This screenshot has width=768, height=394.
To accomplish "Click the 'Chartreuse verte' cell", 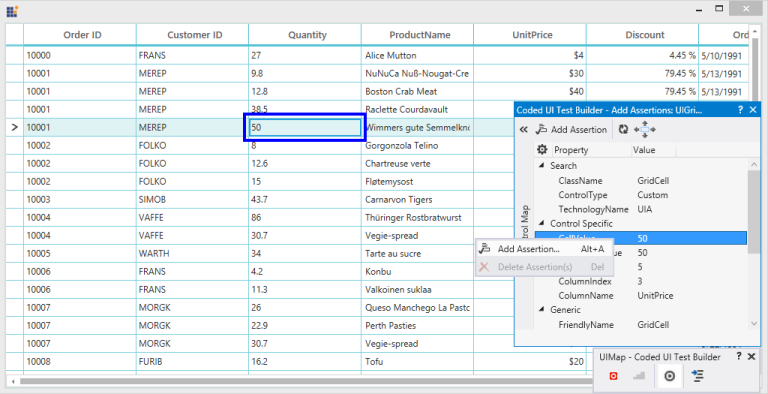I will (417, 164).
